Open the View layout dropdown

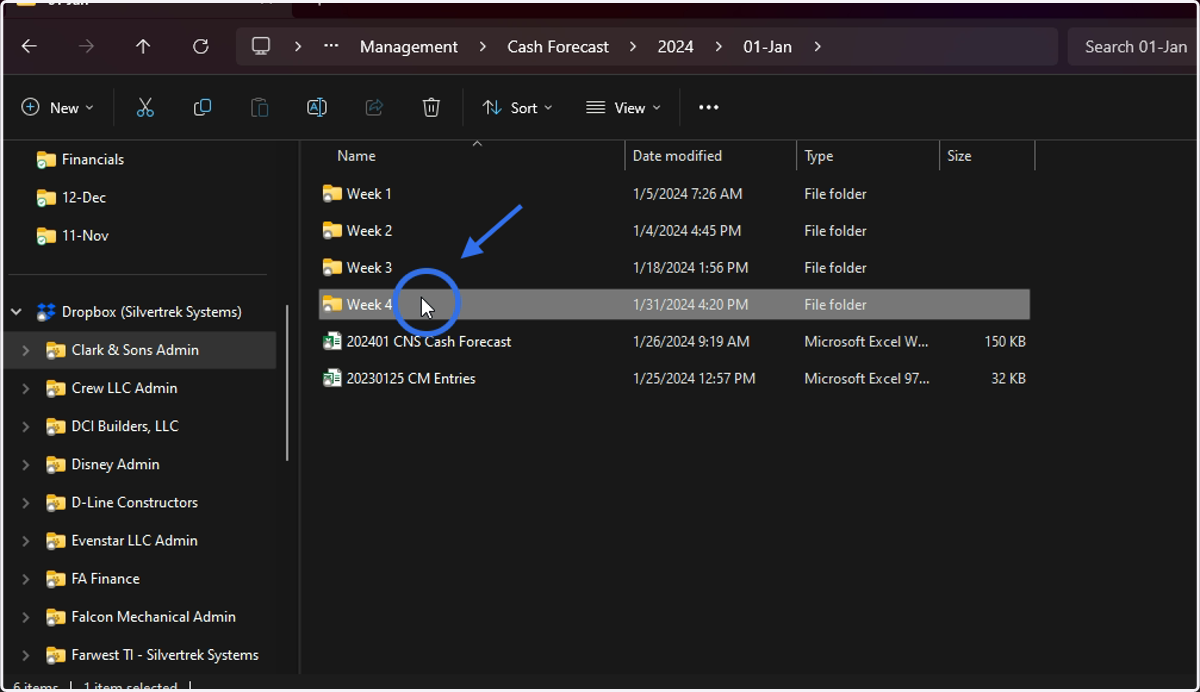pos(623,107)
